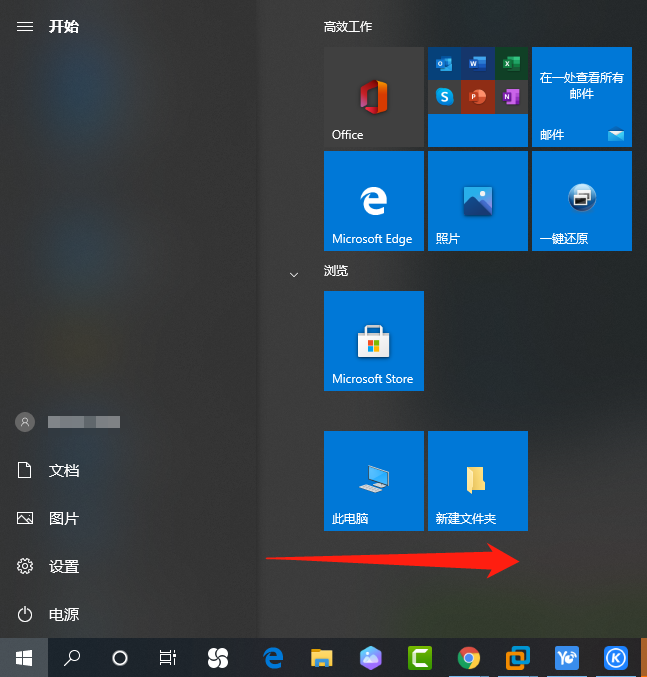Open the 新建文件夹 folder tile

(477, 481)
